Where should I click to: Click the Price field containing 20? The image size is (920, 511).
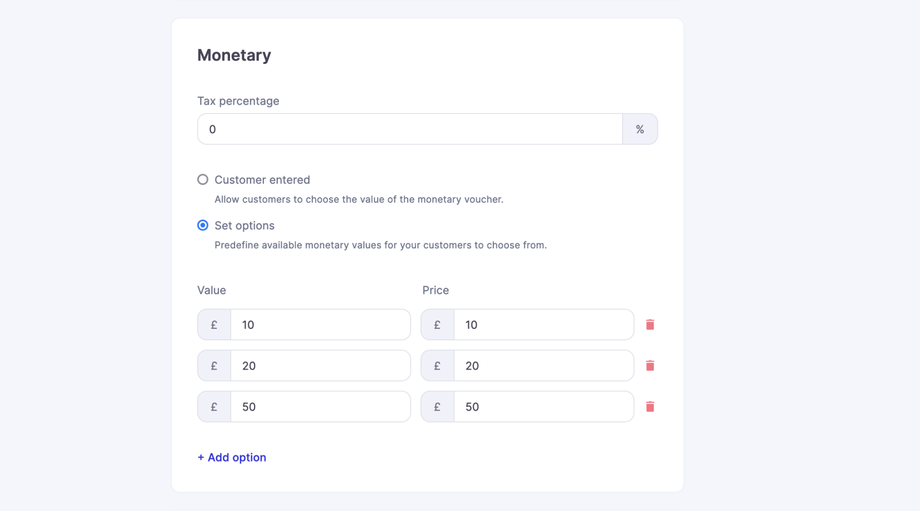coord(543,366)
